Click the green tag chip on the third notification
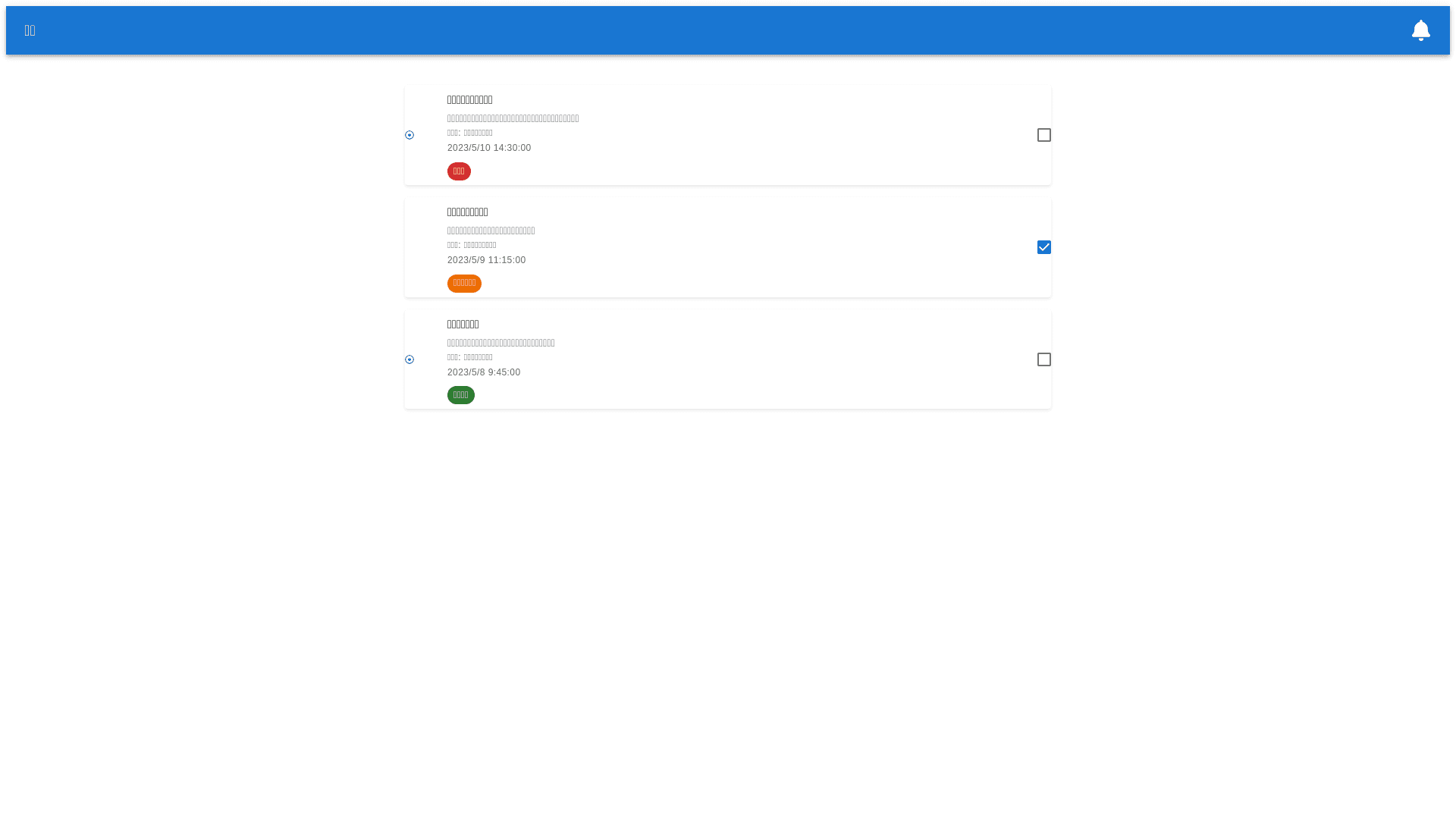The image size is (1456, 819). 460,395
